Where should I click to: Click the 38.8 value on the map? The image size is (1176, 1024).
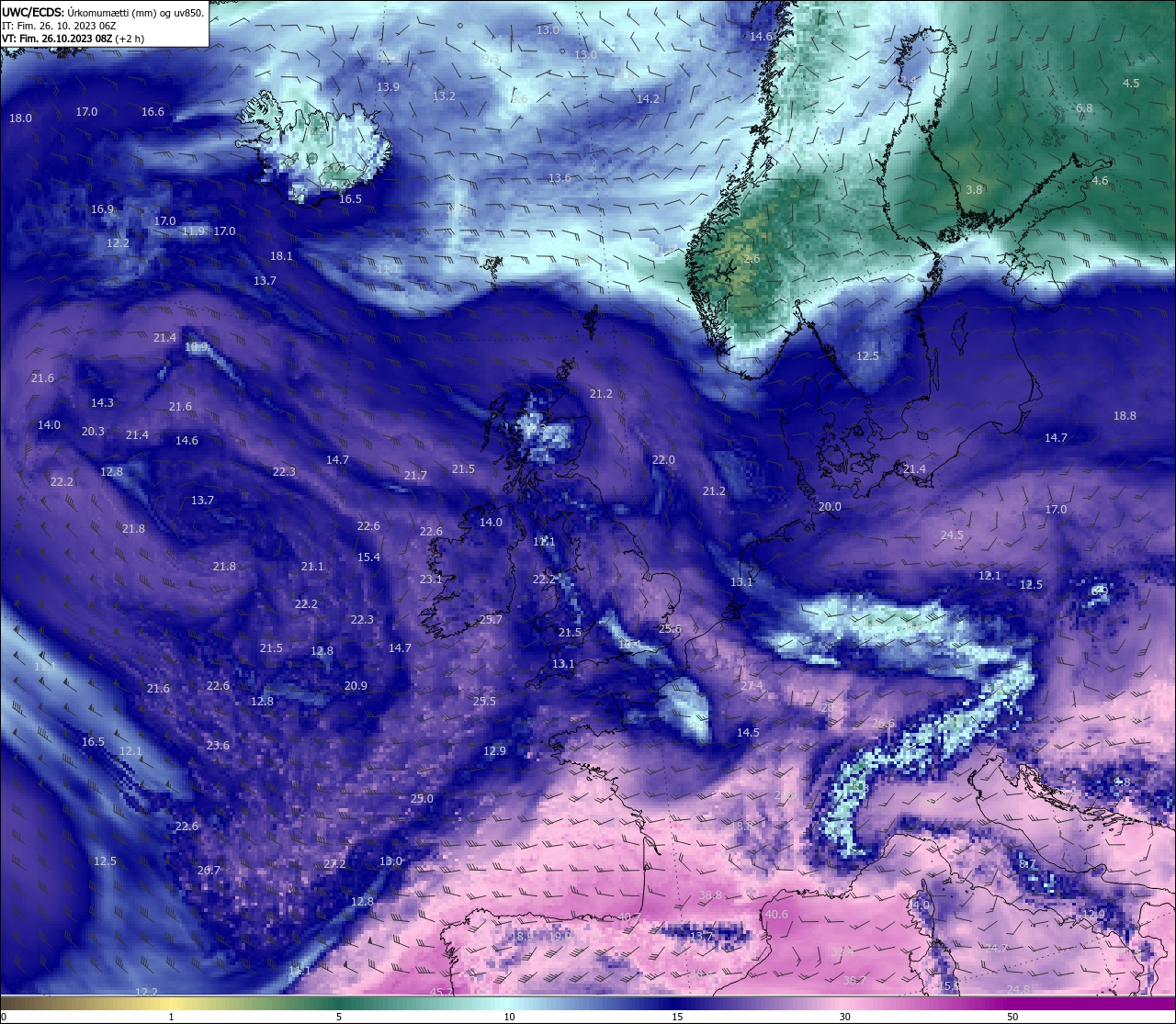pos(710,895)
